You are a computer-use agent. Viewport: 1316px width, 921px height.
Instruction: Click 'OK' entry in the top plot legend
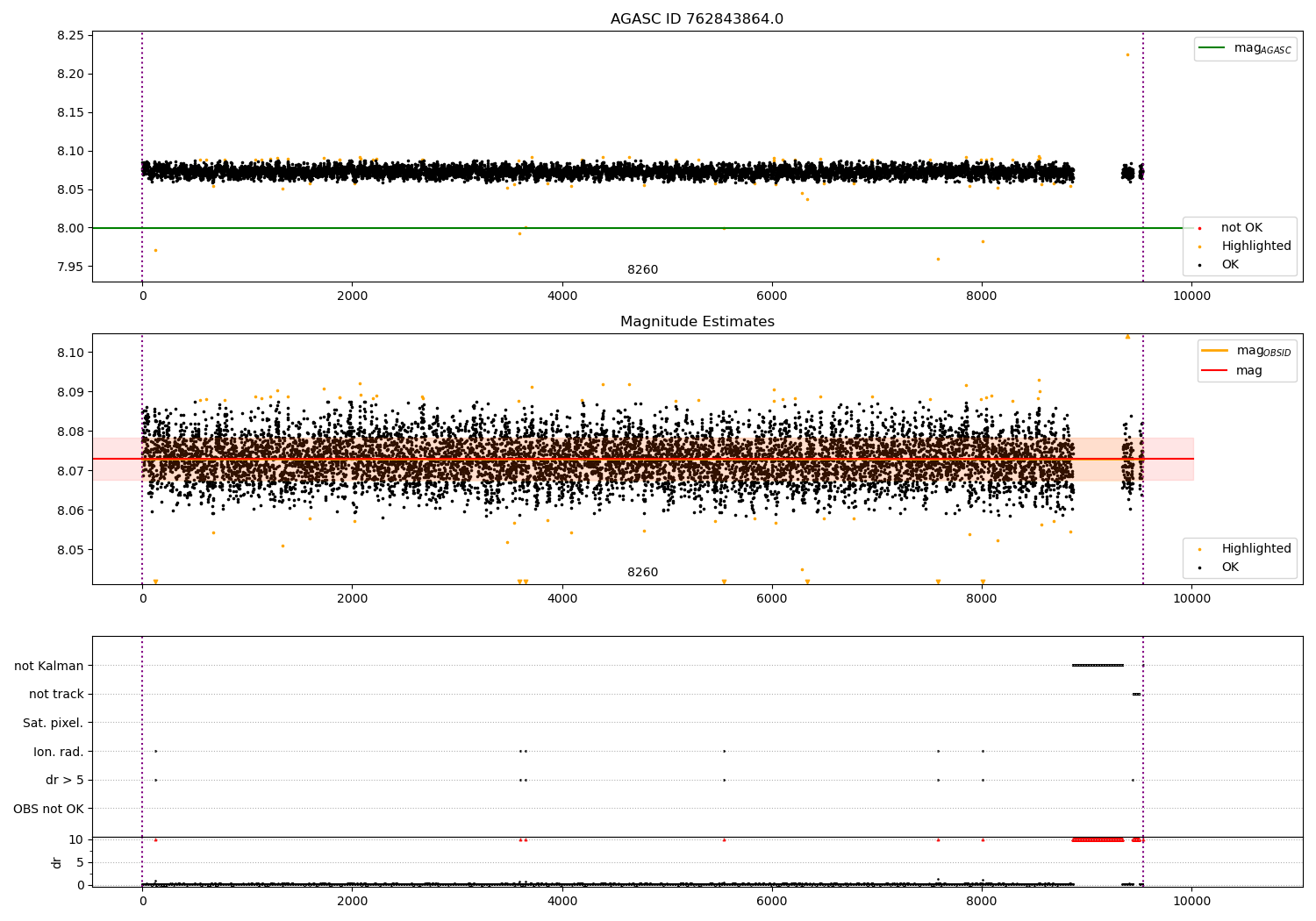pyautogui.click(x=1230, y=265)
